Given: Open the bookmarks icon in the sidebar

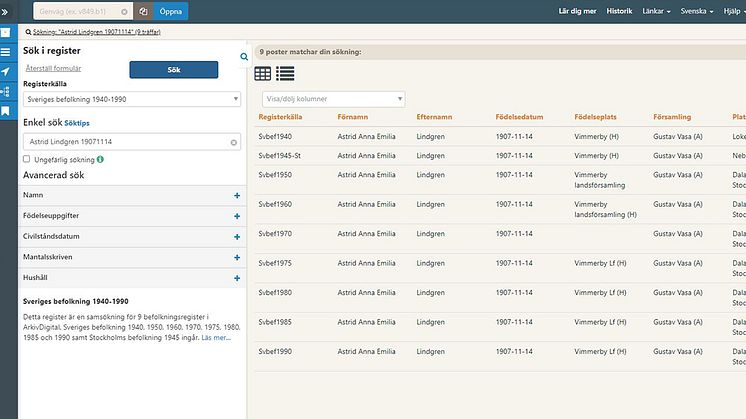Looking at the screenshot, I should 5,111.
